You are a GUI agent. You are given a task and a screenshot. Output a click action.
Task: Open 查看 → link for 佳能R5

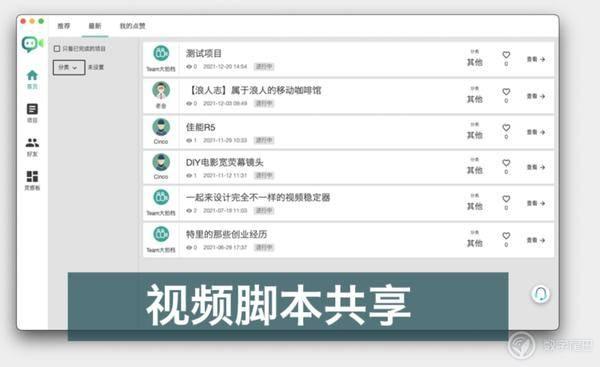pos(536,132)
